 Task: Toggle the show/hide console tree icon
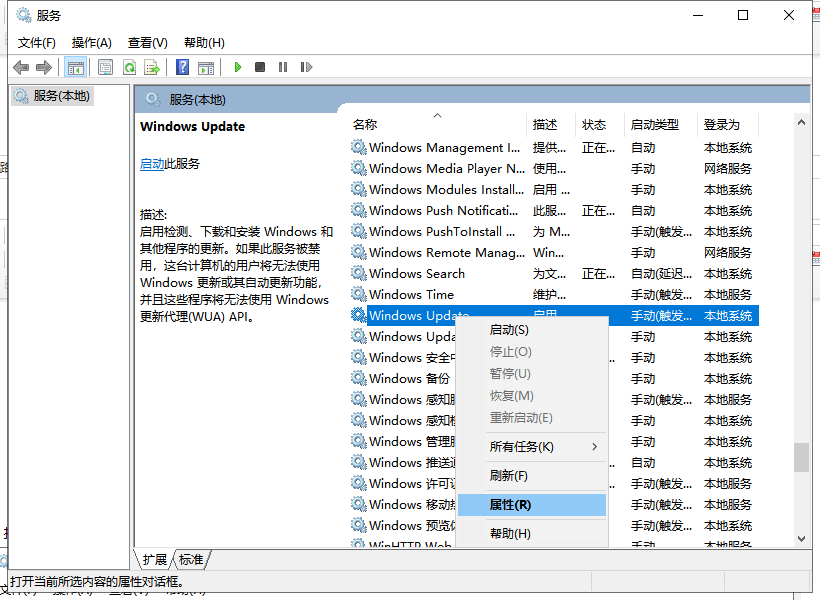[x=75, y=67]
